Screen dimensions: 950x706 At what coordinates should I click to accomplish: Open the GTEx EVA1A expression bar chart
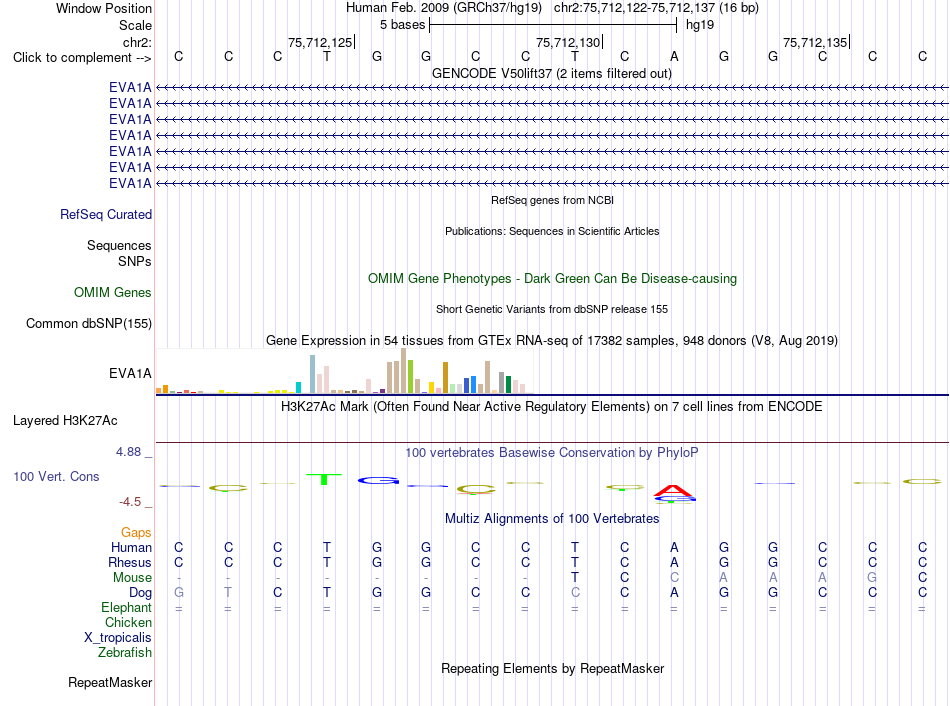click(x=344, y=371)
